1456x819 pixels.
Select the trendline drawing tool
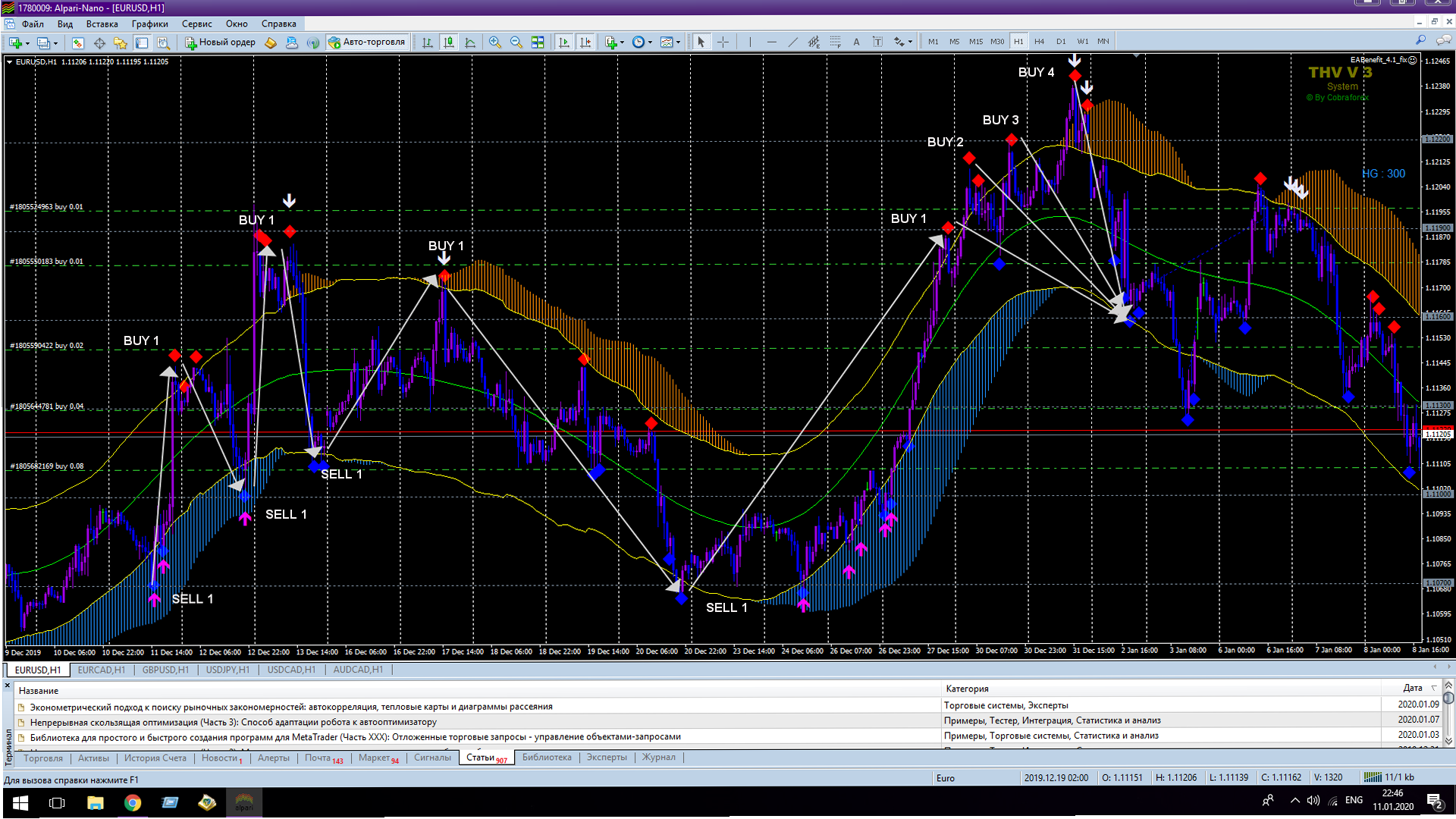793,42
